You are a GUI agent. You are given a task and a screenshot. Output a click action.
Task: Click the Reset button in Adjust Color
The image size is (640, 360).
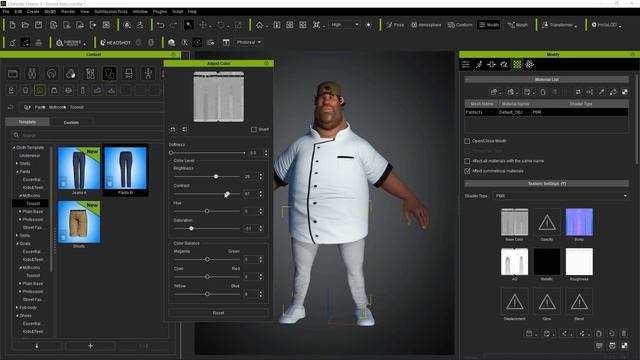coord(218,313)
